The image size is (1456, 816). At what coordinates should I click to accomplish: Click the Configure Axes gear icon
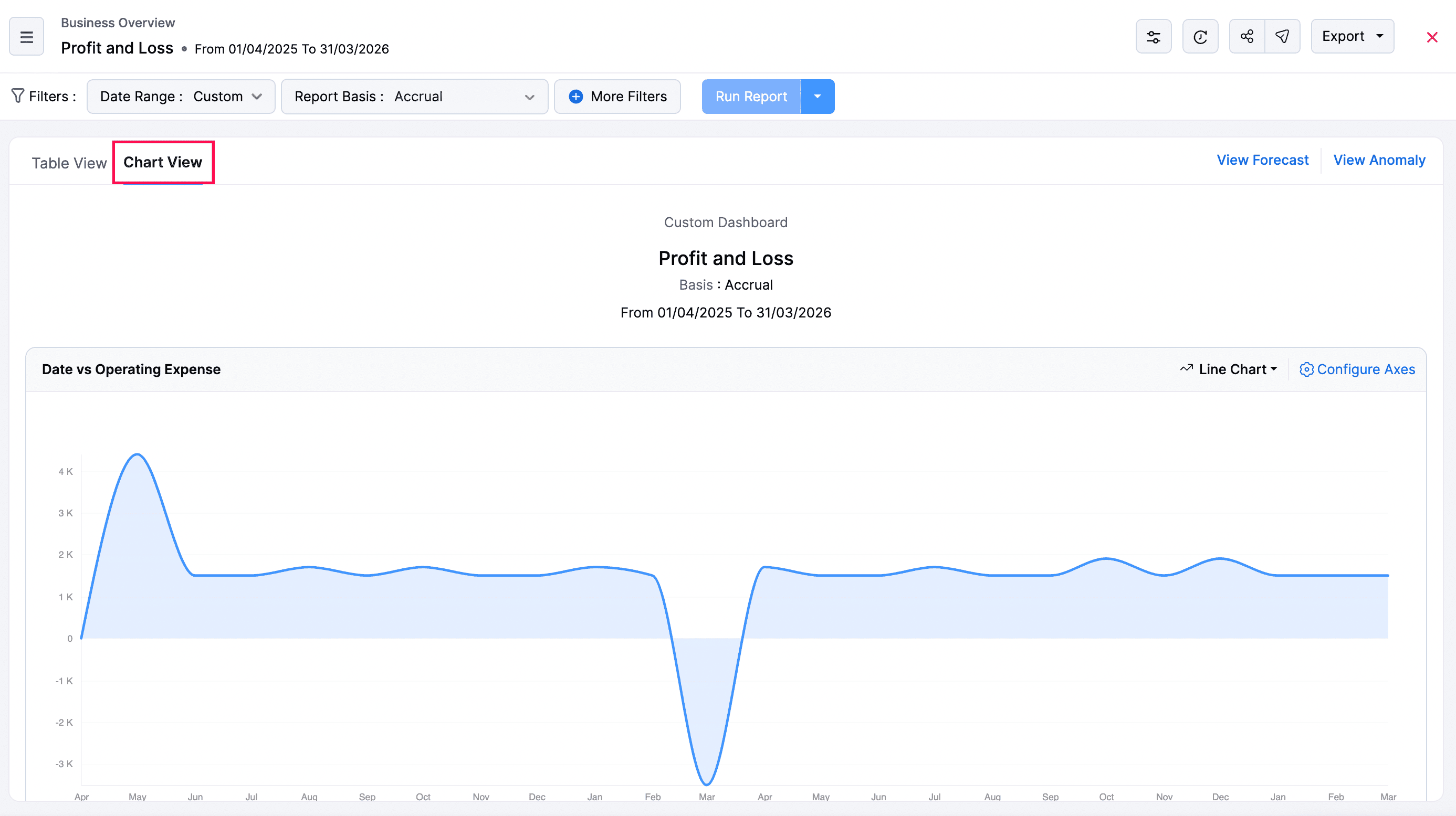1306,369
